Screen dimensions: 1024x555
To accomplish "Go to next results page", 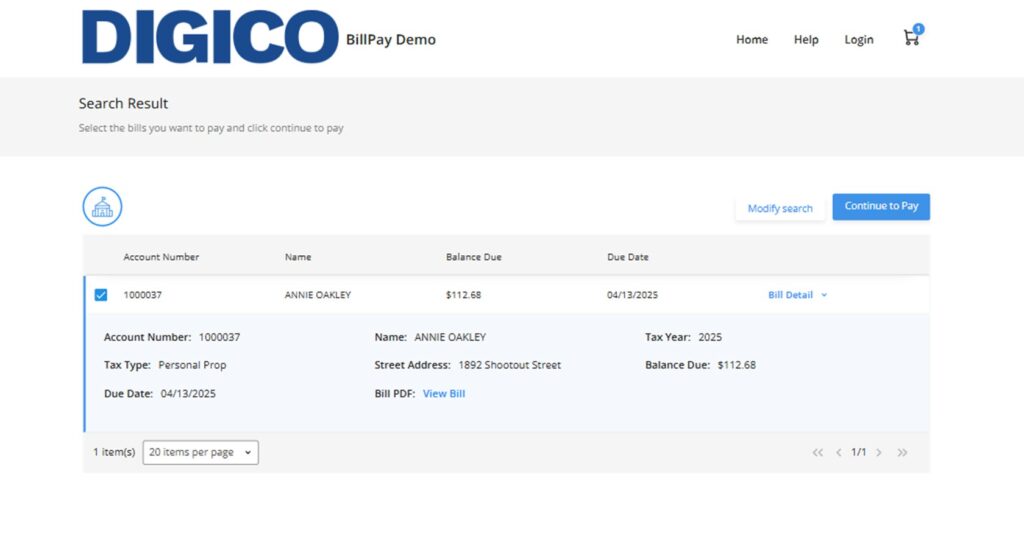I will tap(879, 452).
